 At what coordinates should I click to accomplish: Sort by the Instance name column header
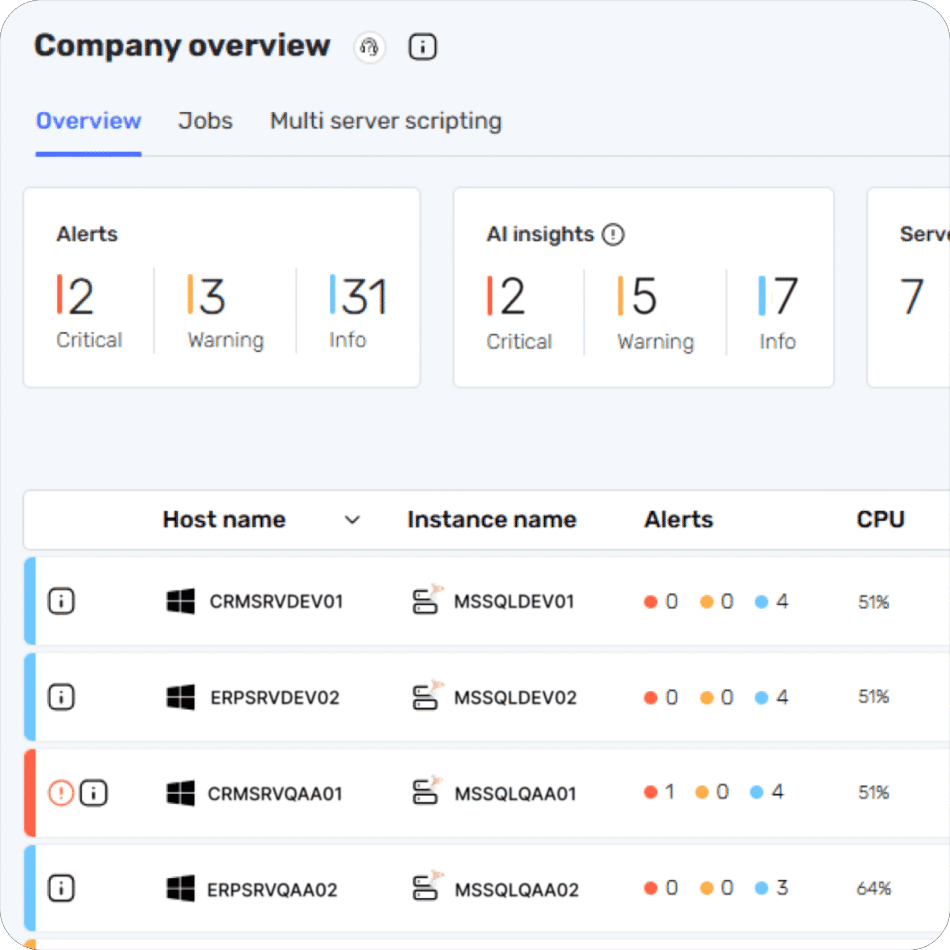click(491, 520)
